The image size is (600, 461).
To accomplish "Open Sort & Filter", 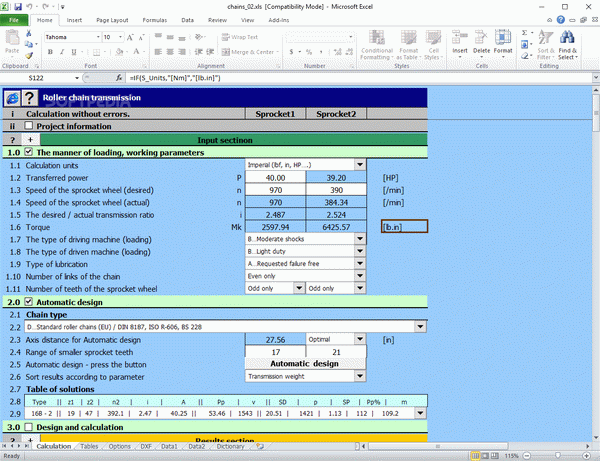I will 546,45.
